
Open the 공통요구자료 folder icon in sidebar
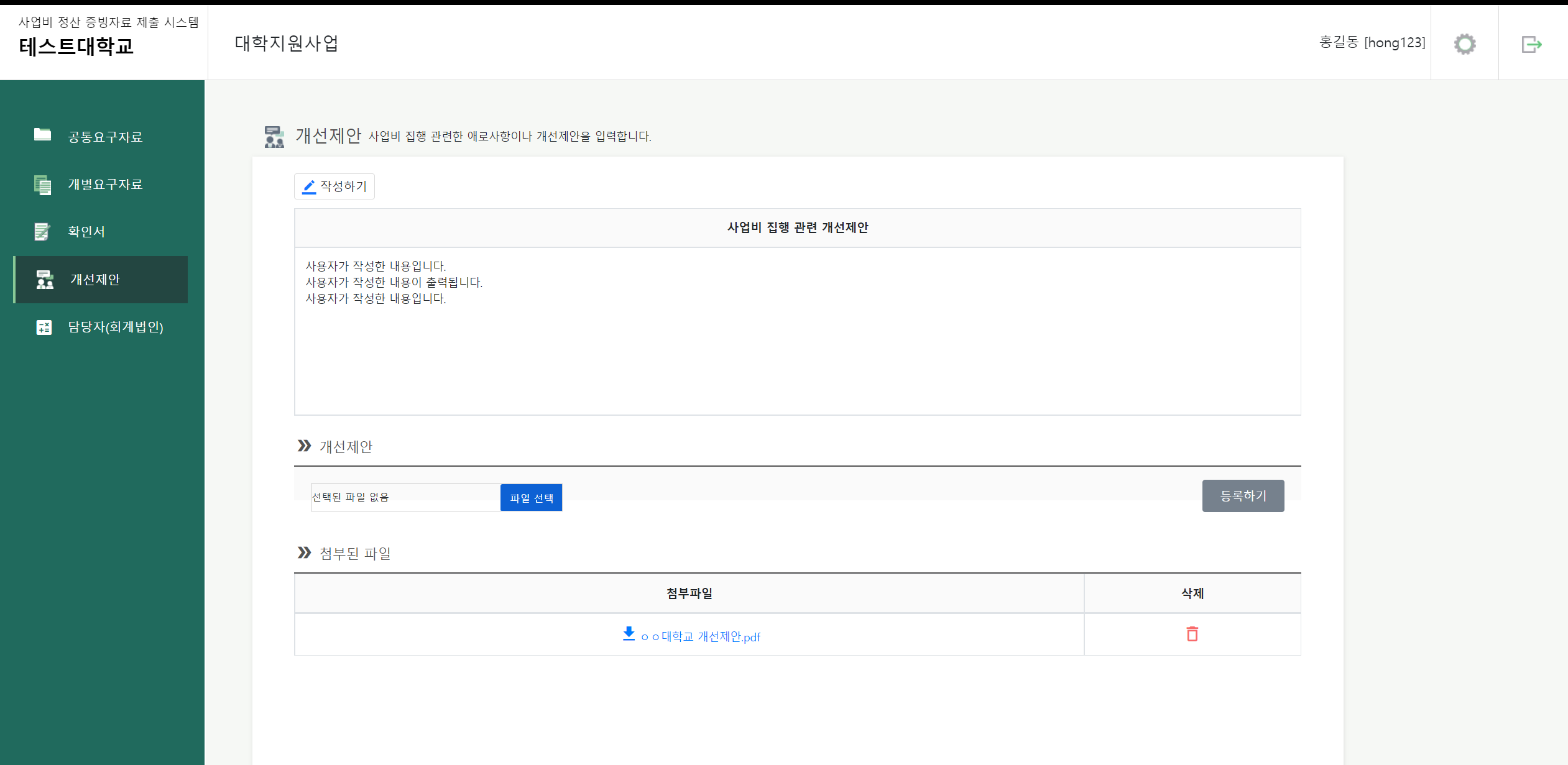pos(42,136)
